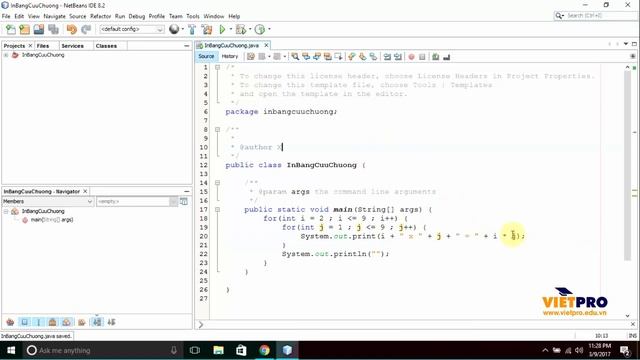Viewport: 640px width, 360px height.
Task: Open the Debug Project dropdown arrow
Action: (x=250, y=29)
